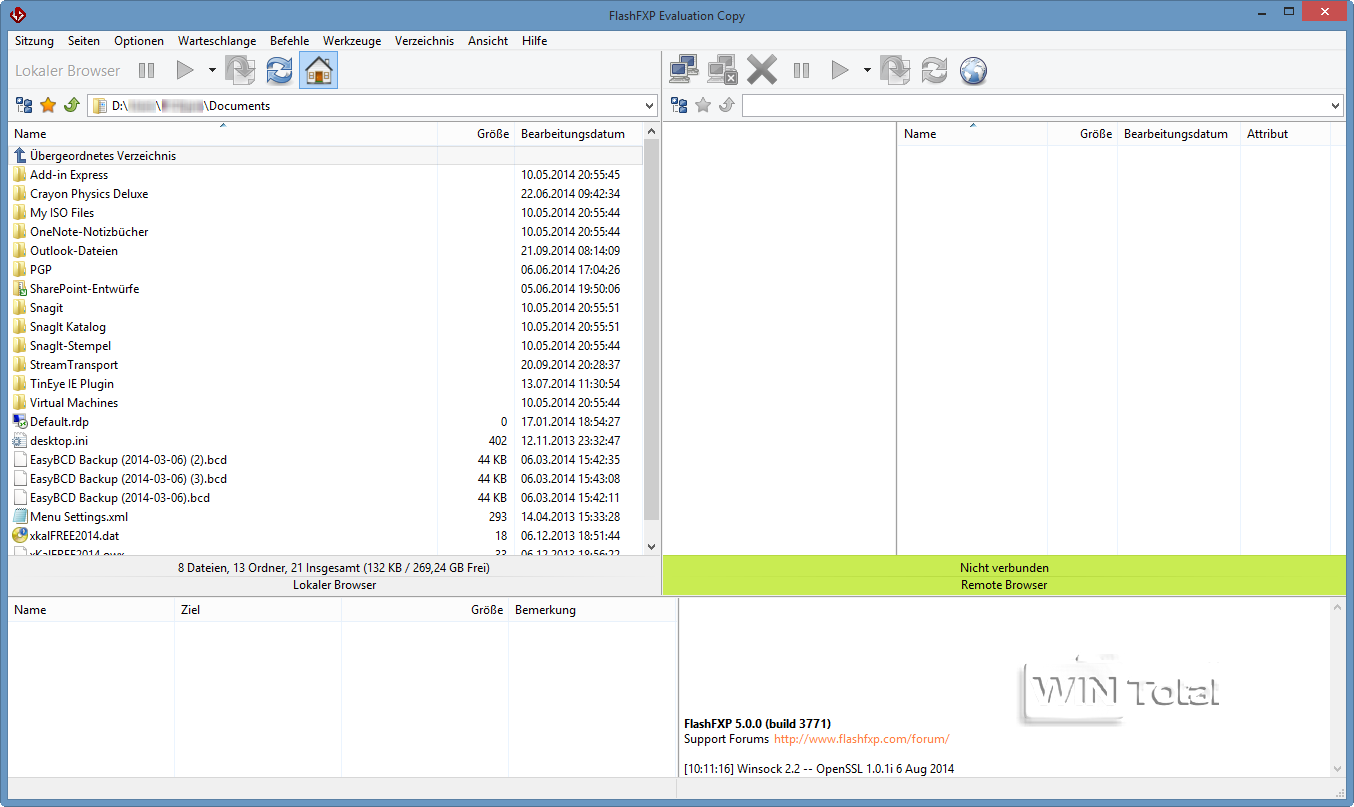Image resolution: width=1354 pixels, height=807 pixels.
Task: Click the log pane scroll down arrow
Action: [1339, 769]
